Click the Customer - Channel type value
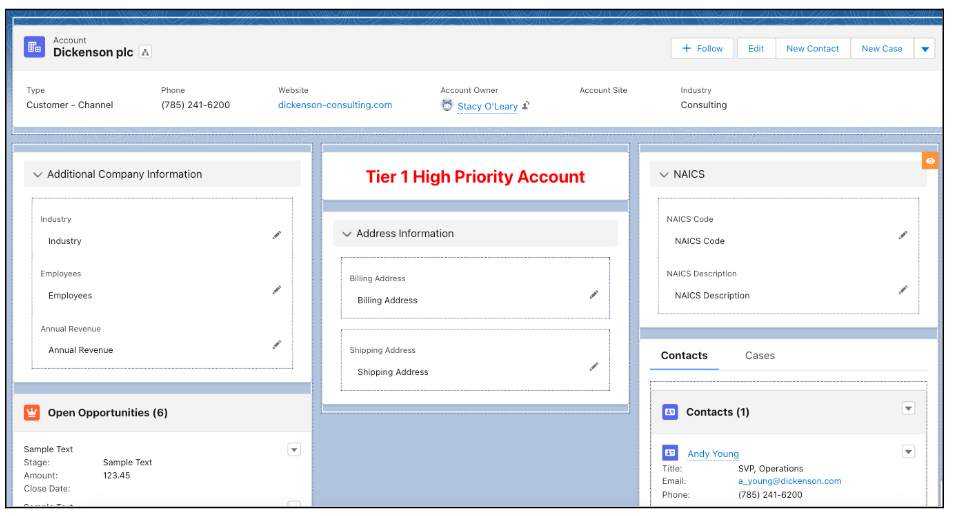The image size is (953, 516). point(69,105)
